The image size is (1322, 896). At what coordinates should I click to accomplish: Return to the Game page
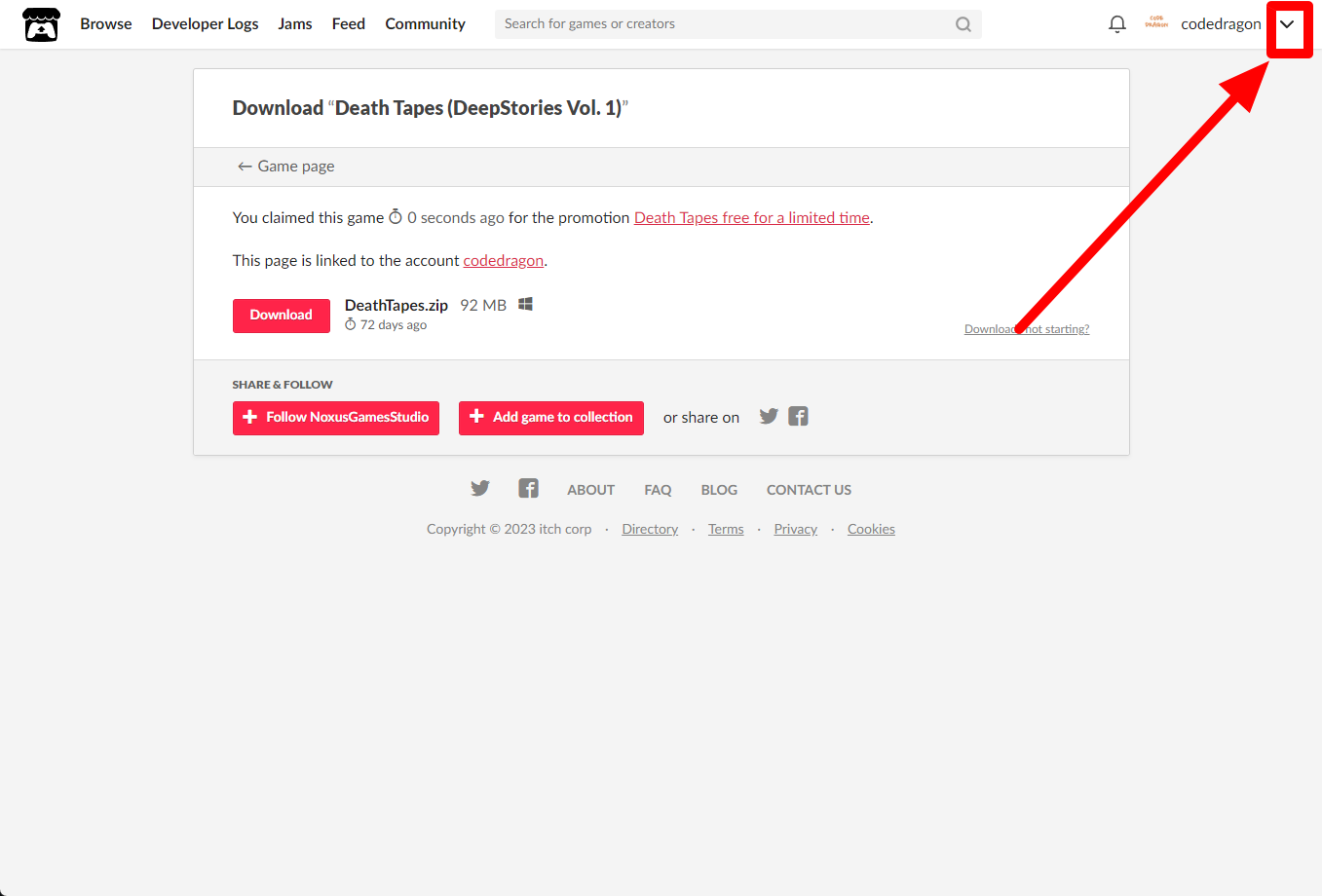tap(286, 167)
